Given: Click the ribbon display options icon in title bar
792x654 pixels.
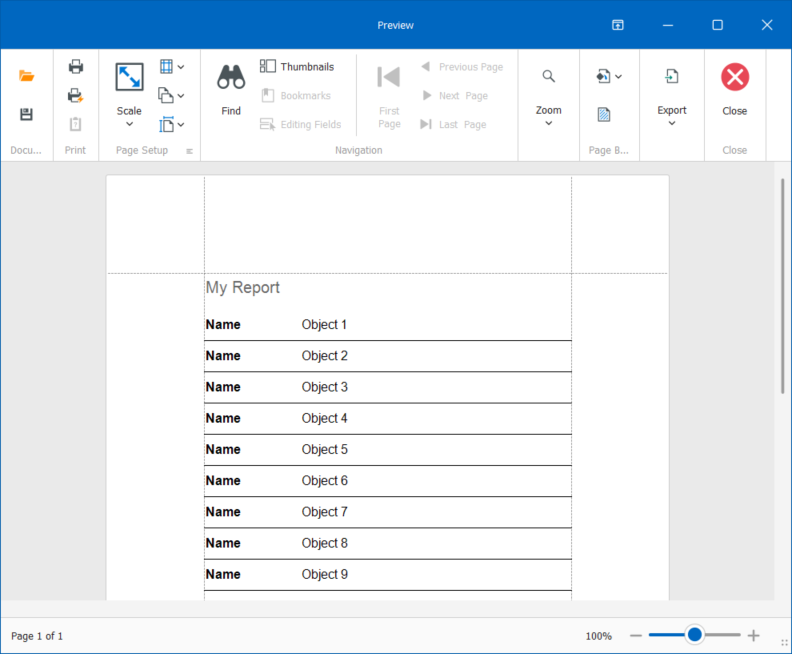Looking at the screenshot, I should coord(618,25).
